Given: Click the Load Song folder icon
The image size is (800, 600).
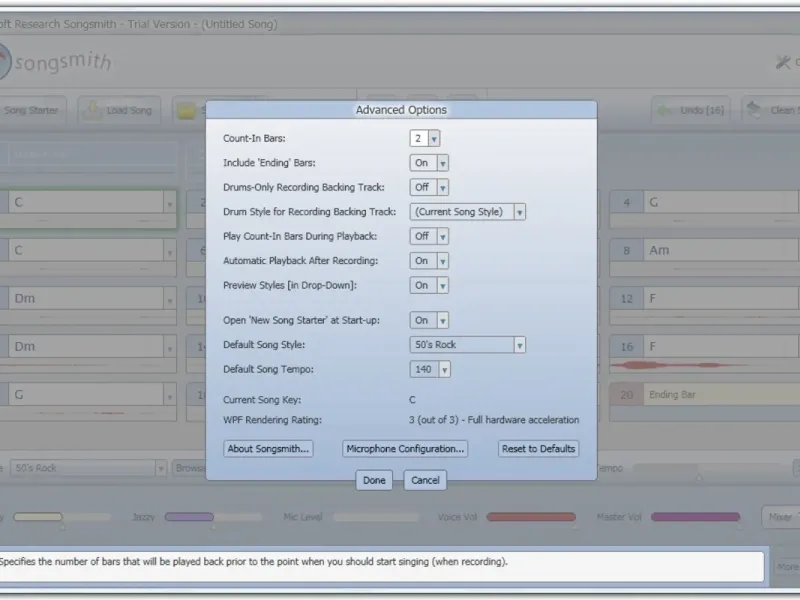Looking at the screenshot, I should 92,110.
